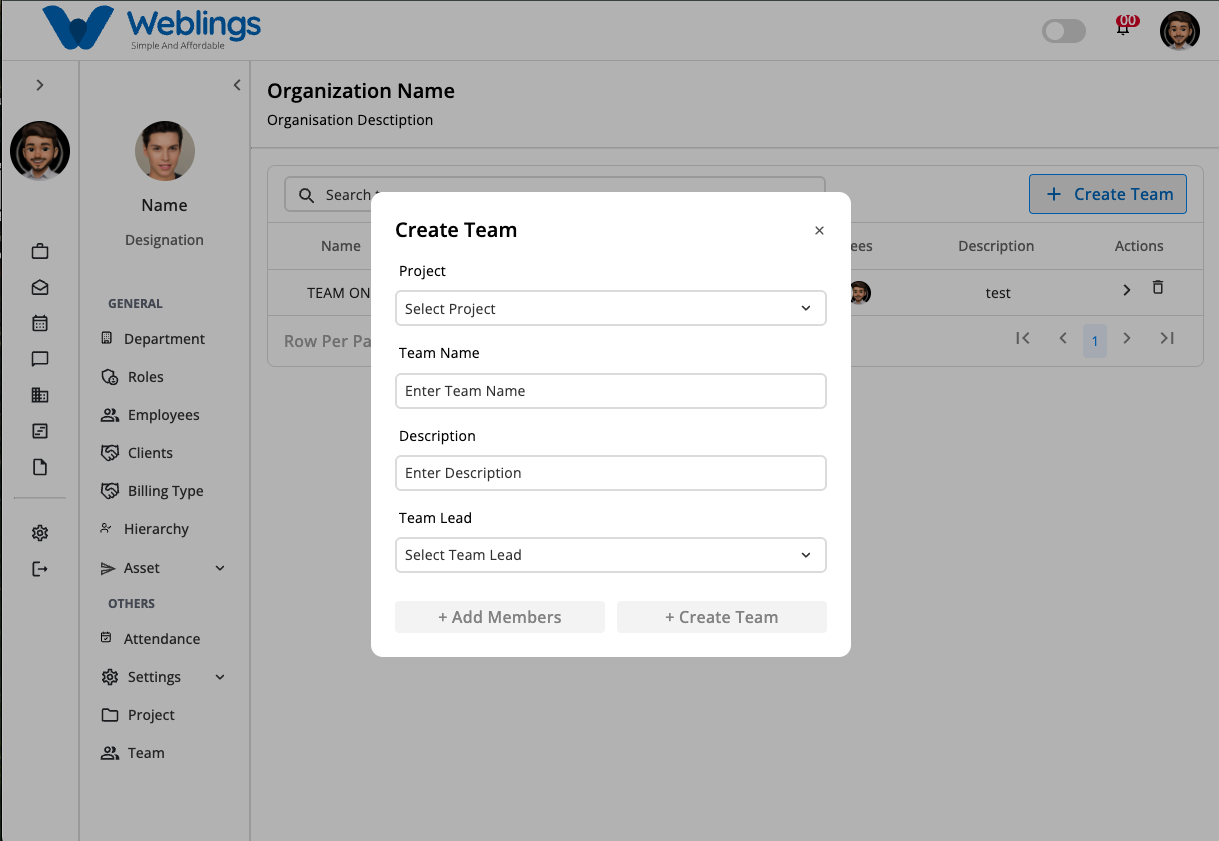Click the Enter Team Name field

coord(611,391)
